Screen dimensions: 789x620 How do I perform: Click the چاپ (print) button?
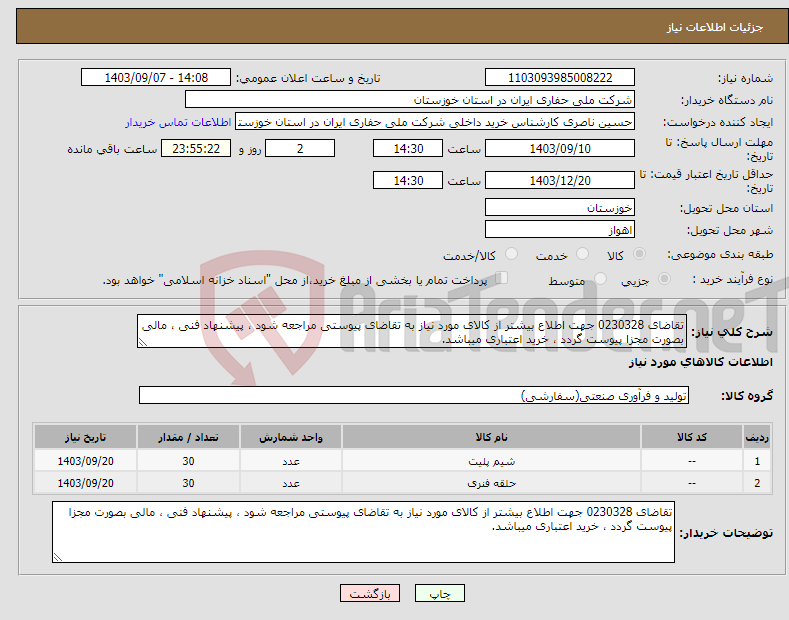coord(439,593)
